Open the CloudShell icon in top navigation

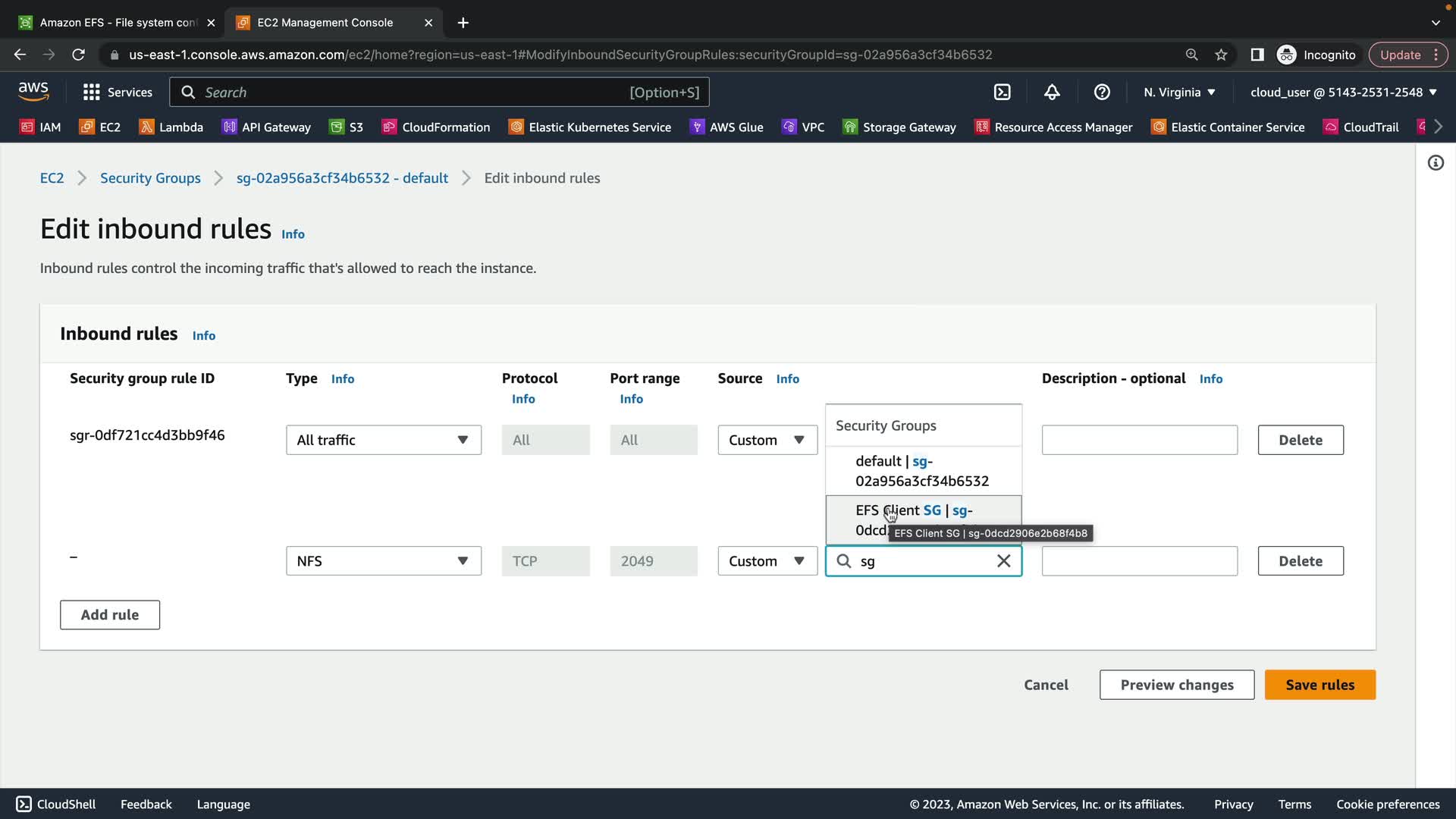click(1002, 92)
